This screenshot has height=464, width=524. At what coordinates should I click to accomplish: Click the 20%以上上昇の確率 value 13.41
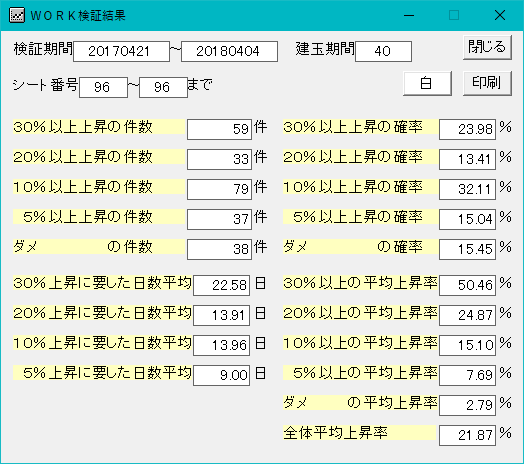click(467, 159)
